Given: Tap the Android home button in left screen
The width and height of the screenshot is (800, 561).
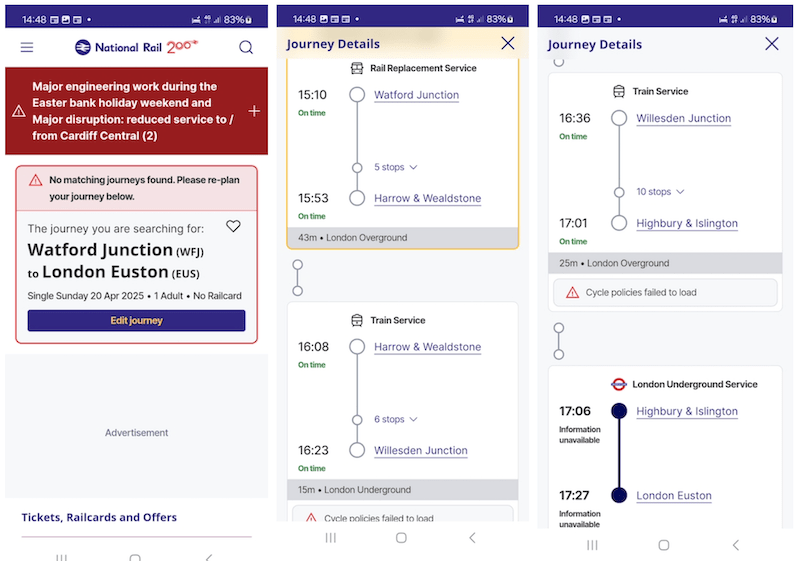Looking at the screenshot, I should click(x=135, y=557).
